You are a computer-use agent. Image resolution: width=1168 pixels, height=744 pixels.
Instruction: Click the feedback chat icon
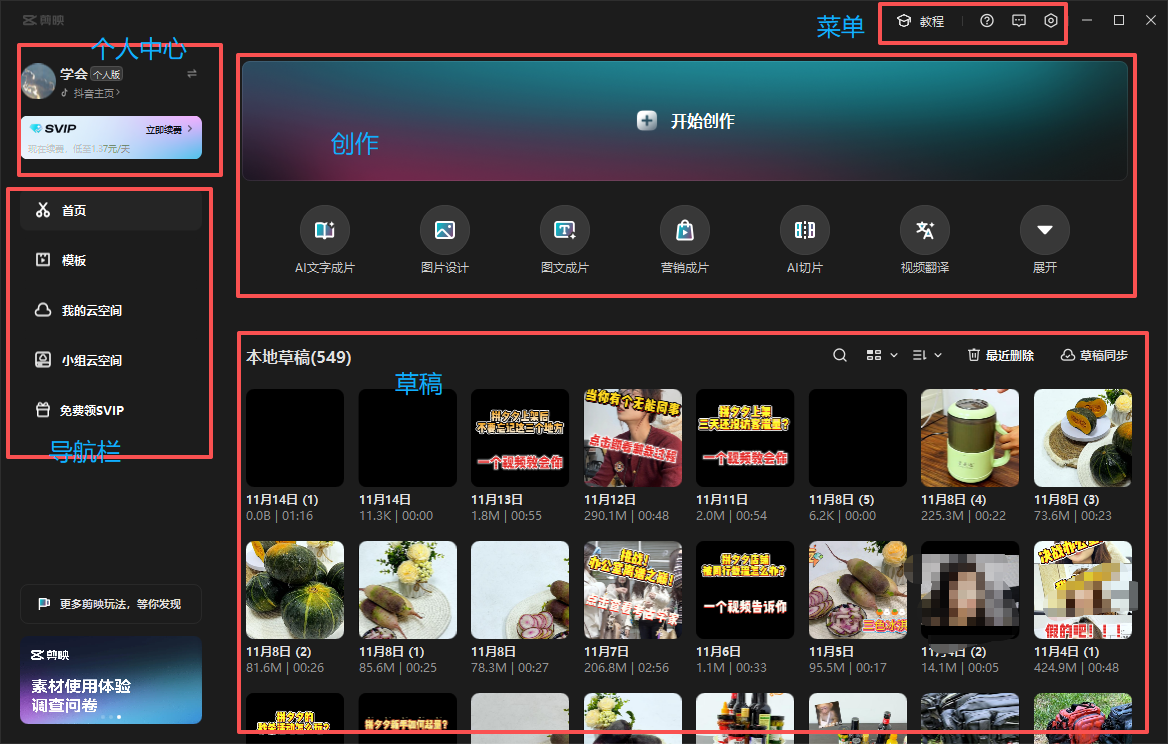click(x=1018, y=20)
